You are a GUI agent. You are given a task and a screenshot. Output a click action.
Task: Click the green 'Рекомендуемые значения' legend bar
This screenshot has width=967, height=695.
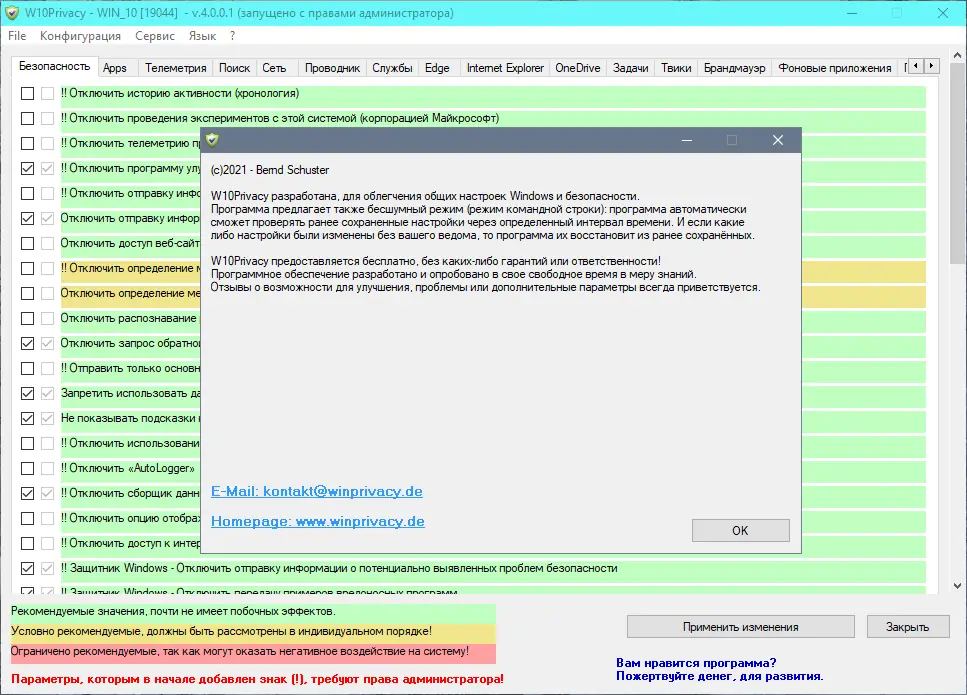pyautogui.click(x=253, y=612)
